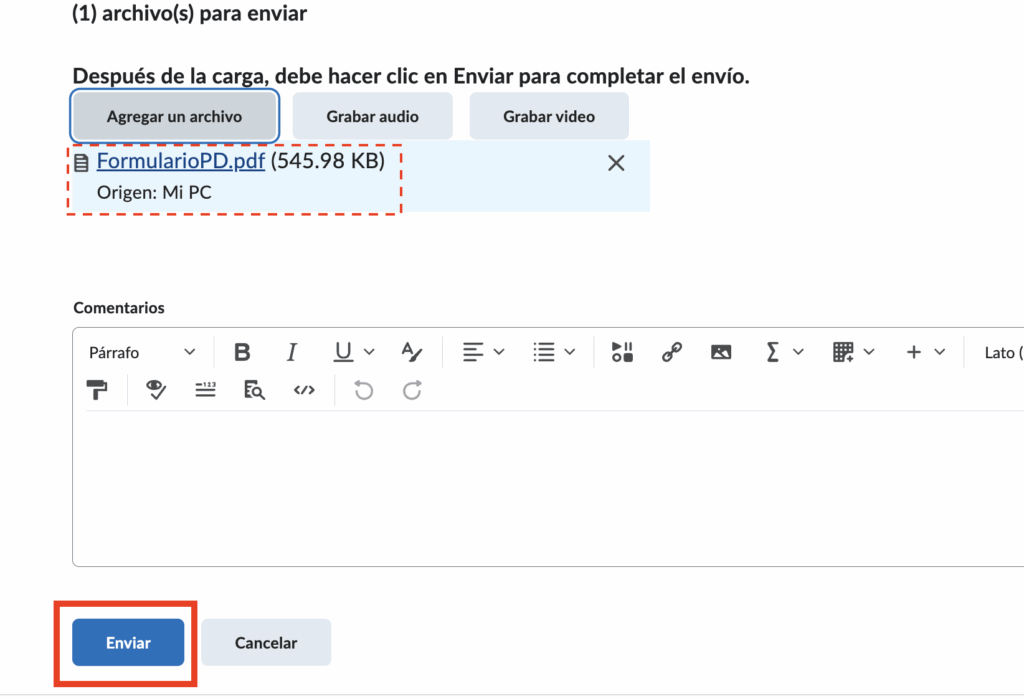
Task: Open the FormularioPD.pdf file link
Action: [181, 162]
